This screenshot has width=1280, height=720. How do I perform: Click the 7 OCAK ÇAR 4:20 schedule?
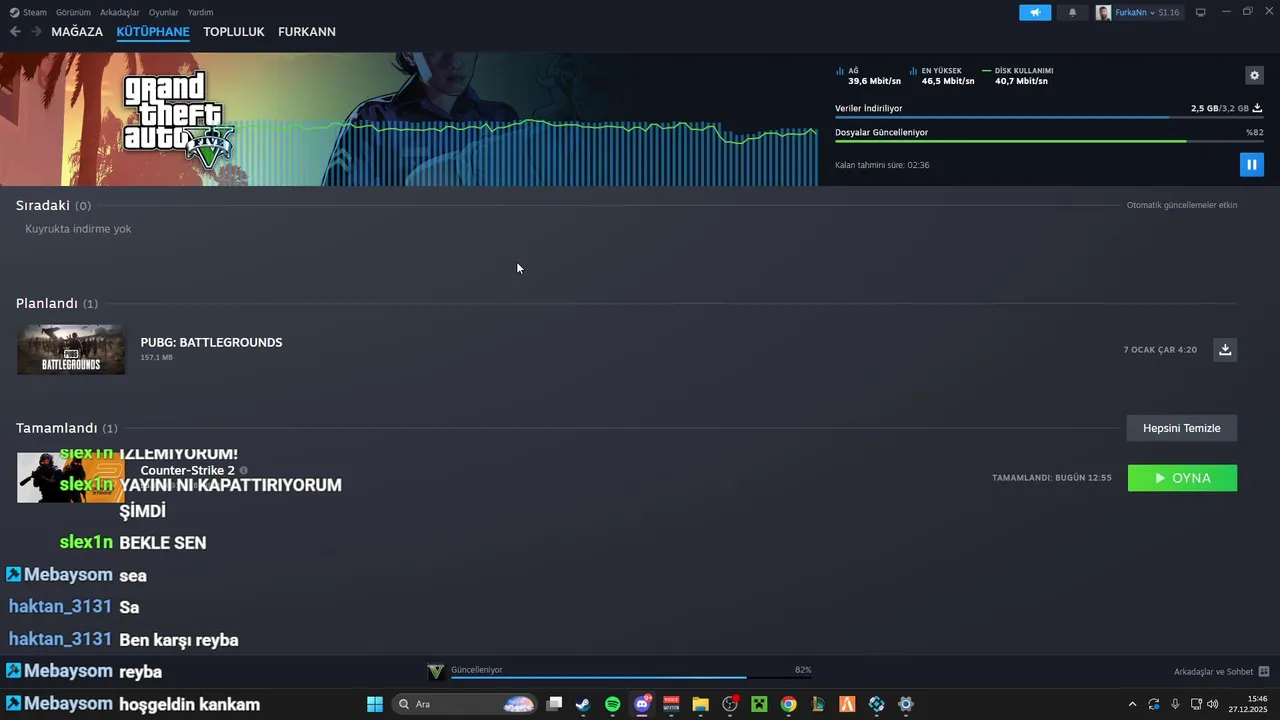[1160, 350]
